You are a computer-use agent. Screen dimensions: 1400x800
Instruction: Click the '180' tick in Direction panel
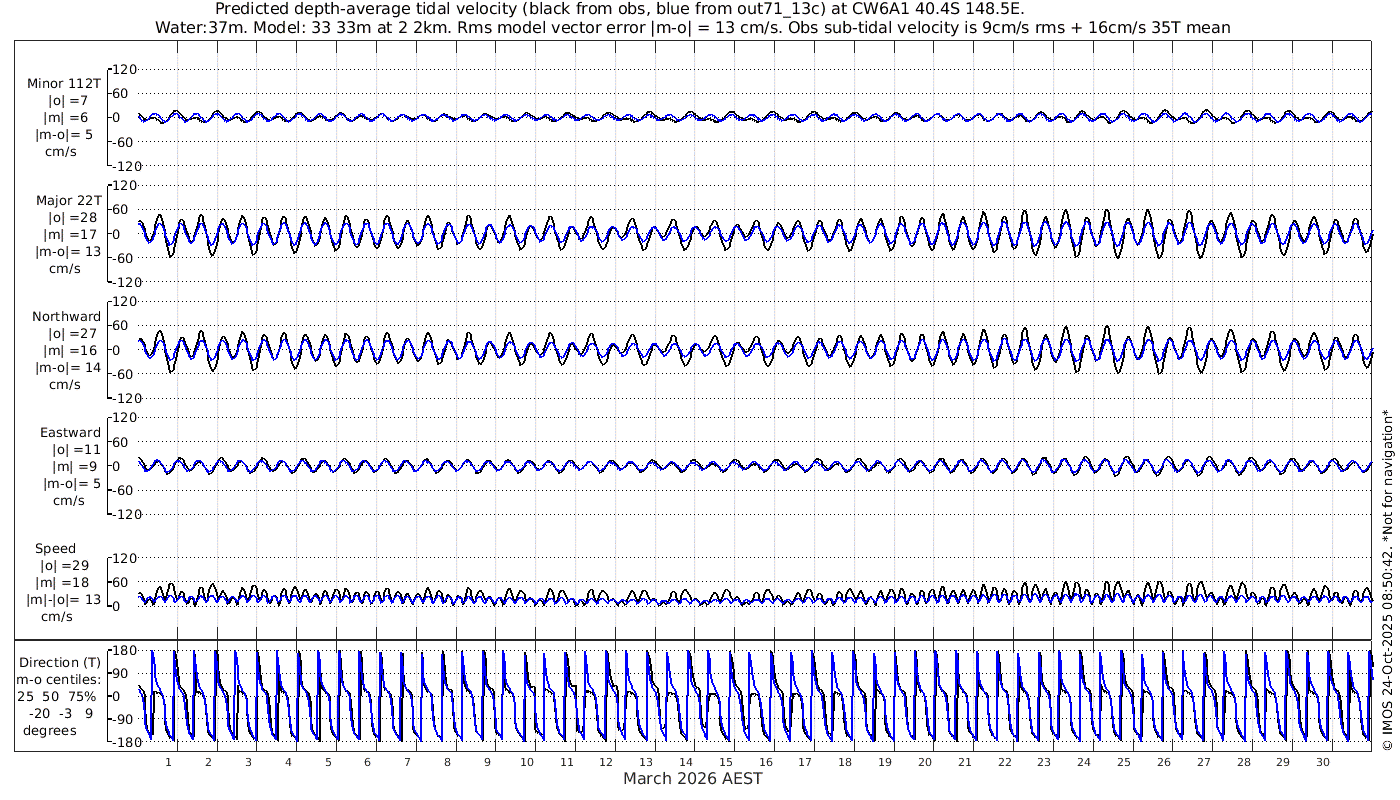[123, 651]
